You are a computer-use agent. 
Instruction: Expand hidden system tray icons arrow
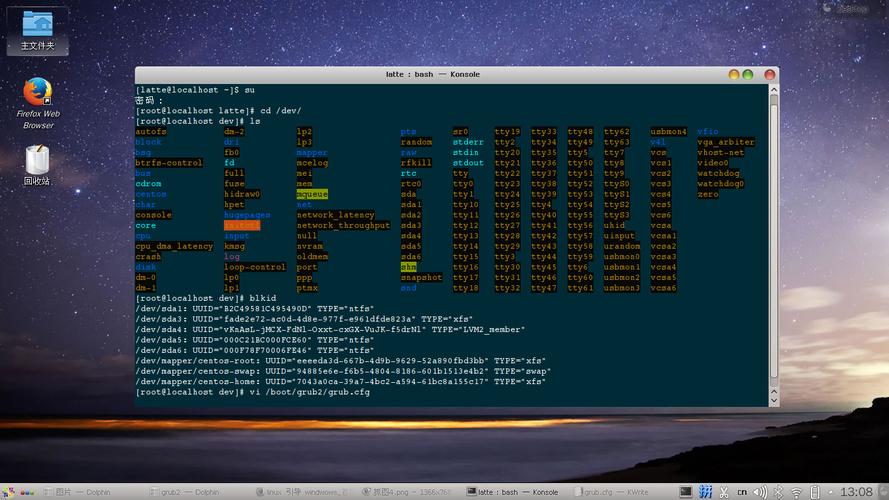point(831,492)
